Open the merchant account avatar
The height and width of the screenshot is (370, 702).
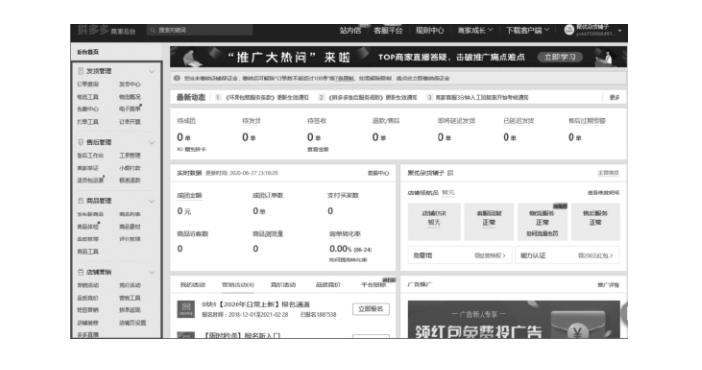coord(569,30)
